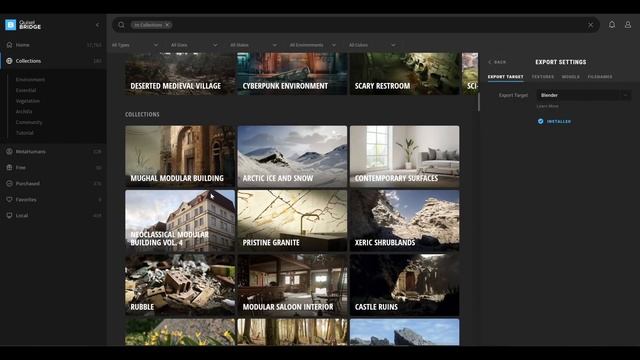Open Arctic Ice and Snow collection
This screenshot has width=640, height=360.
click(292, 156)
